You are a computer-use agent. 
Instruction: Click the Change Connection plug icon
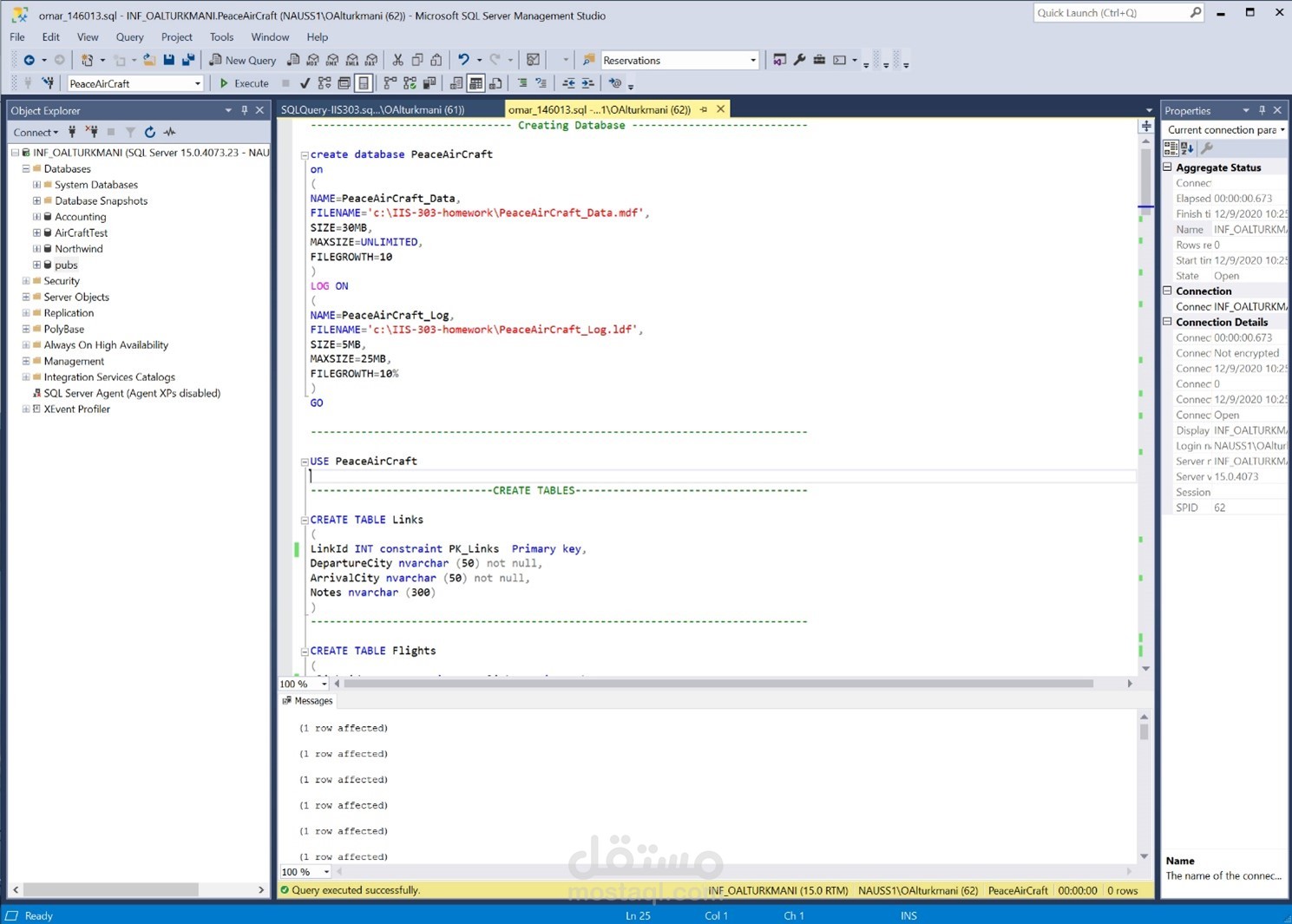point(48,83)
